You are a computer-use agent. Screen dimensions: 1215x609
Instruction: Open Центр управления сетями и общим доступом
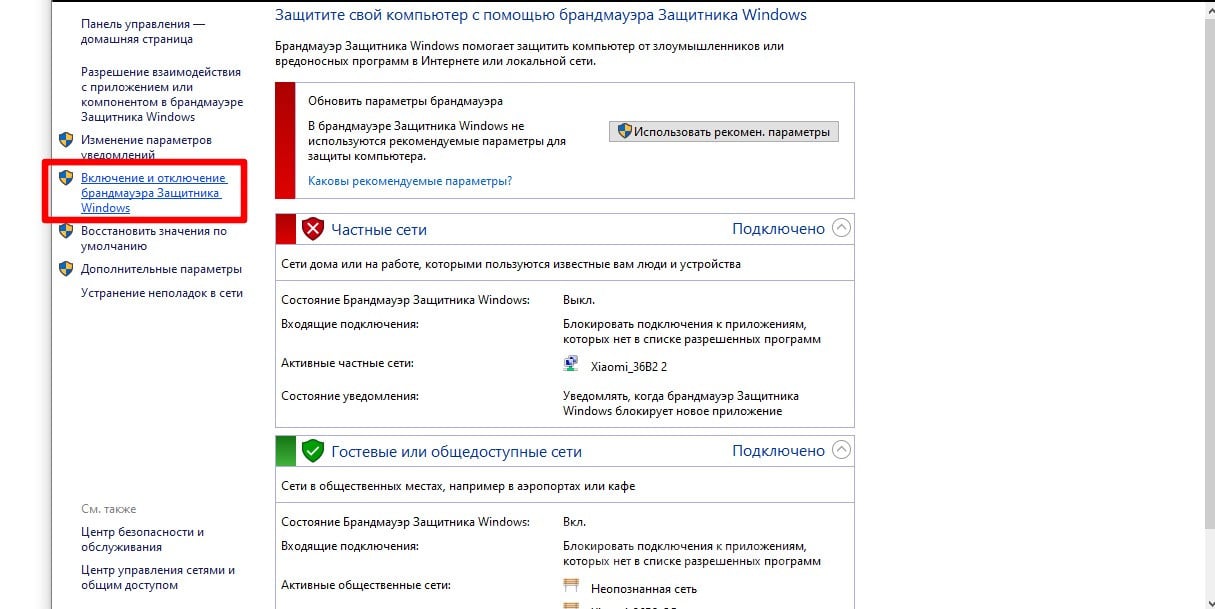(x=158, y=578)
